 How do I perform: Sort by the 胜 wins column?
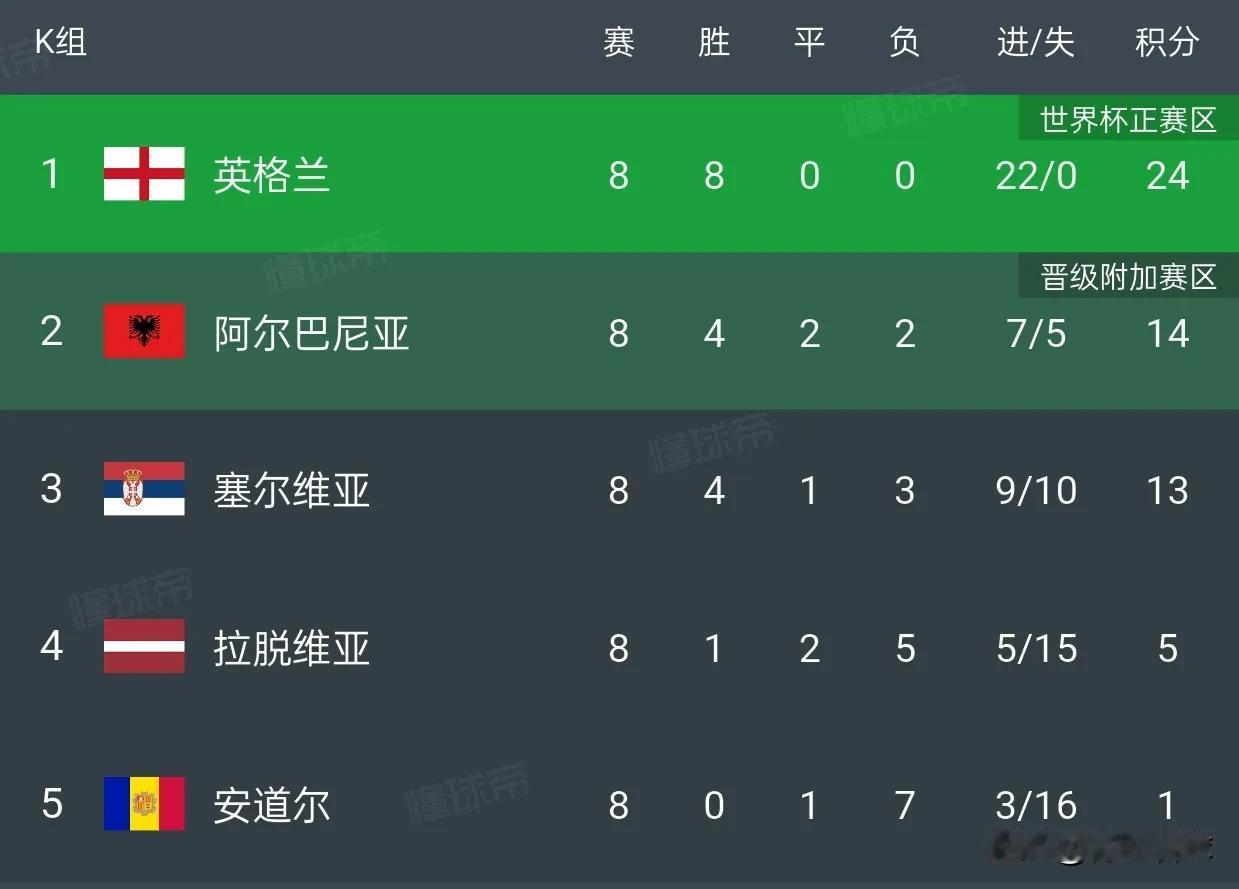coord(714,42)
